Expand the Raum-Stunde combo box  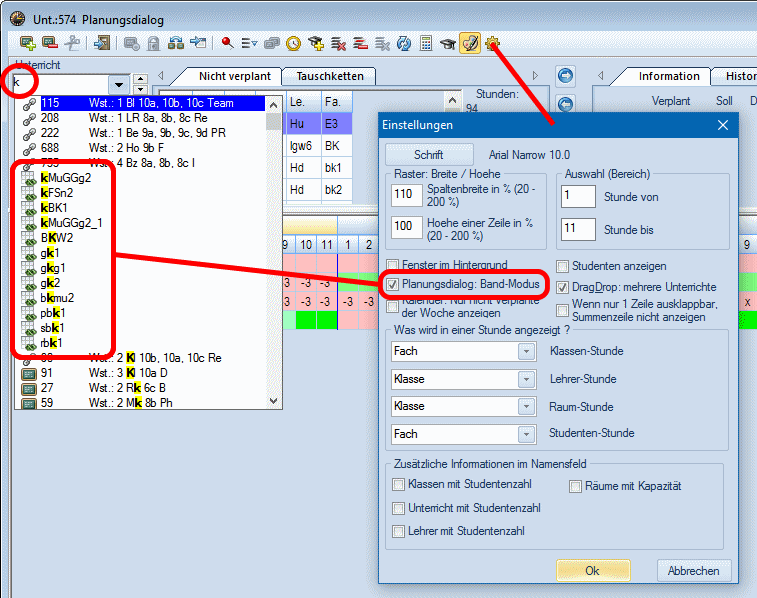pyautogui.click(x=527, y=407)
